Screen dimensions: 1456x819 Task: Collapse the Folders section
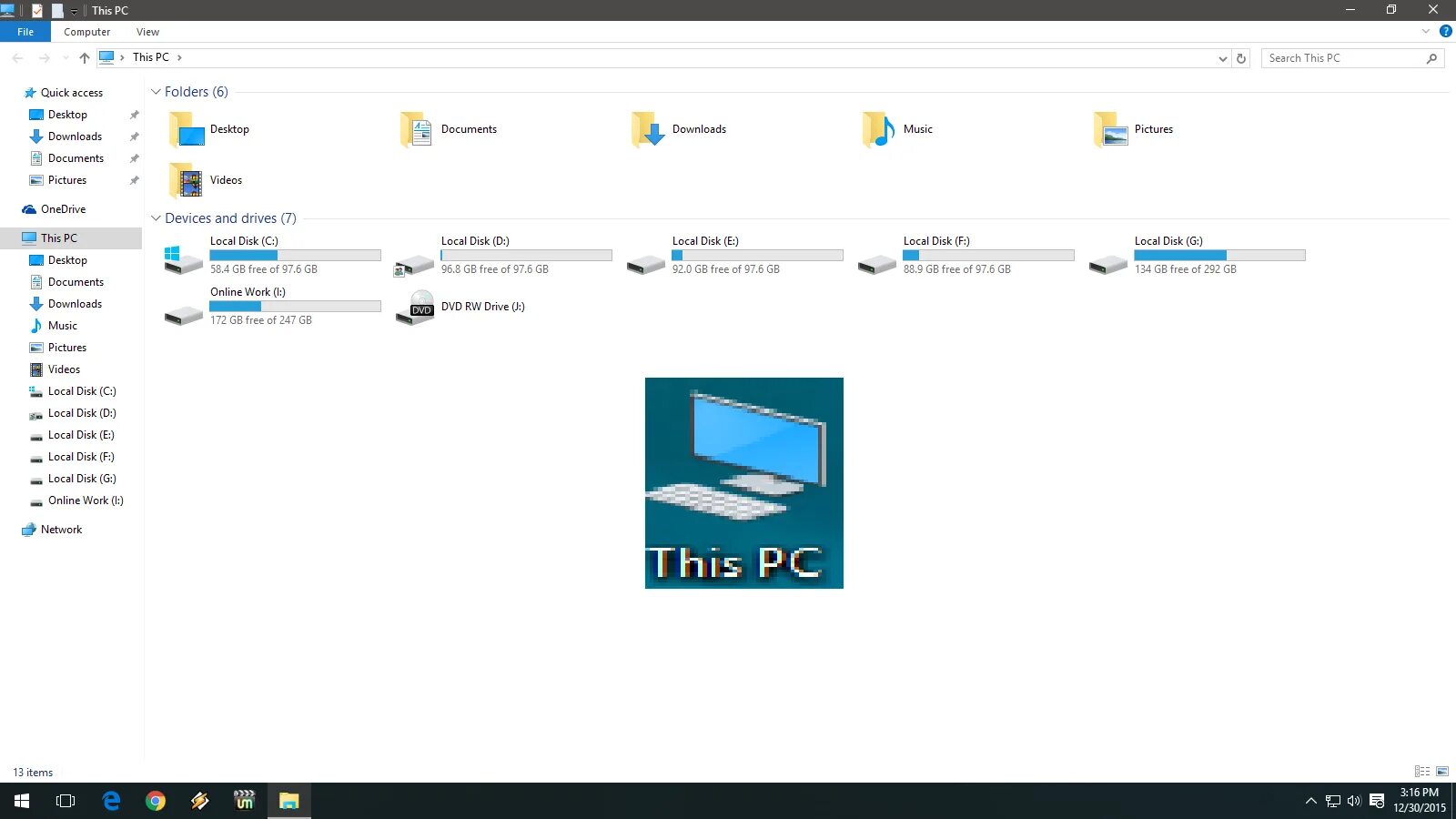(157, 91)
